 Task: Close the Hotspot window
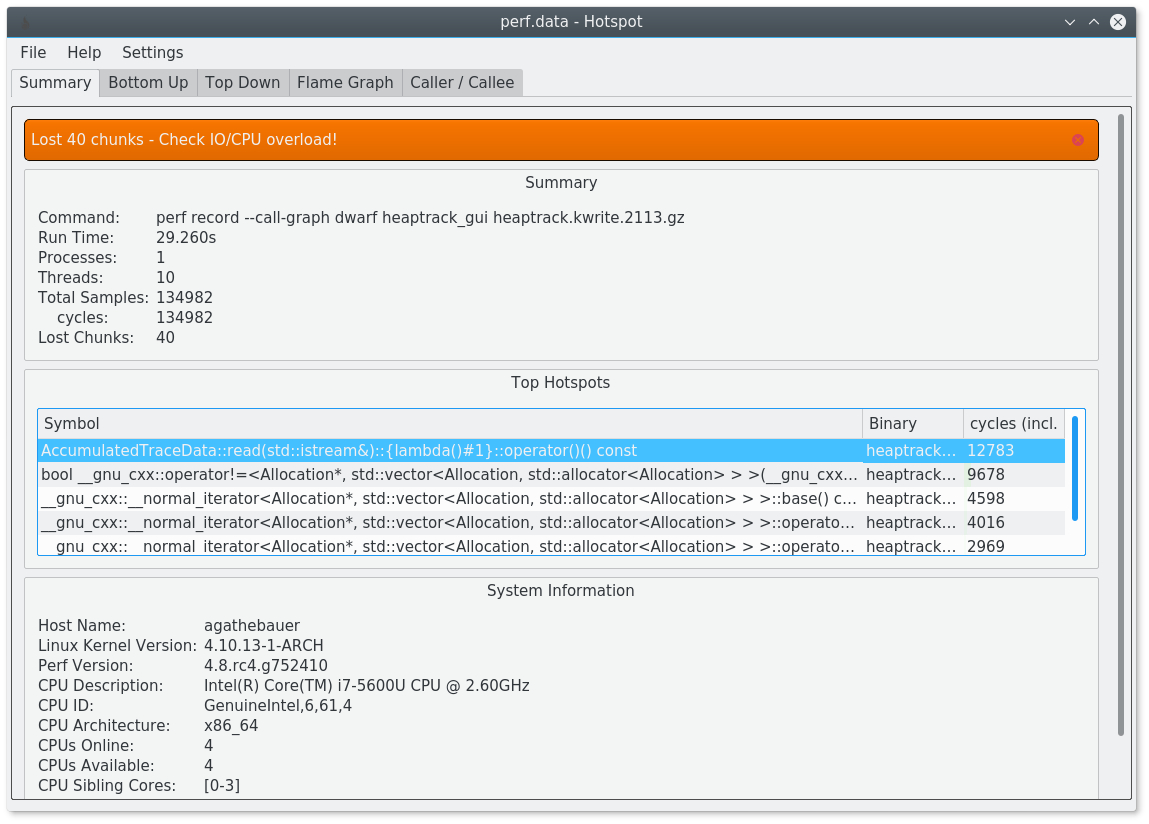[x=1118, y=22]
